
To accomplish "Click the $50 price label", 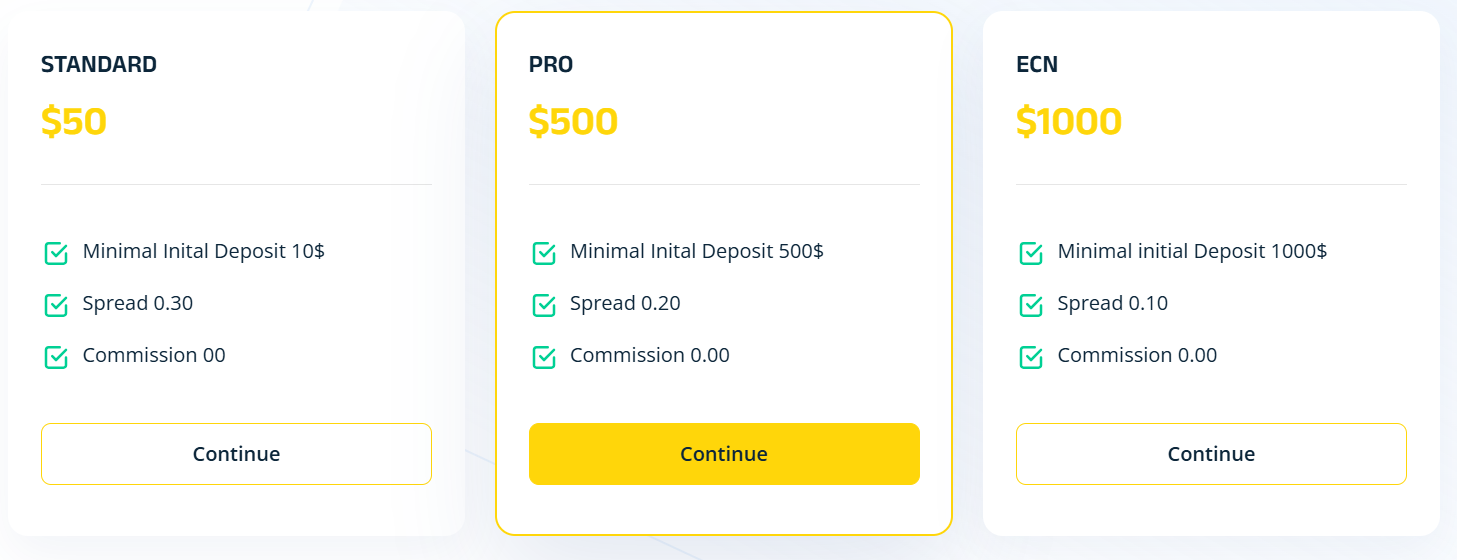I will click(74, 121).
